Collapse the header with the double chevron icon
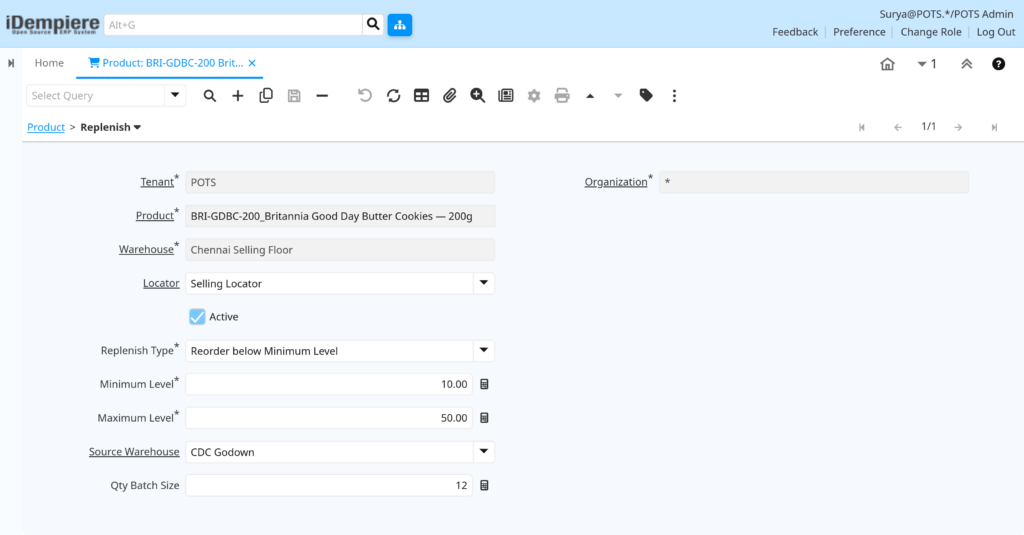Image resolution: width=1024 pixels, height=535 pixels. (x=967, y=64)
